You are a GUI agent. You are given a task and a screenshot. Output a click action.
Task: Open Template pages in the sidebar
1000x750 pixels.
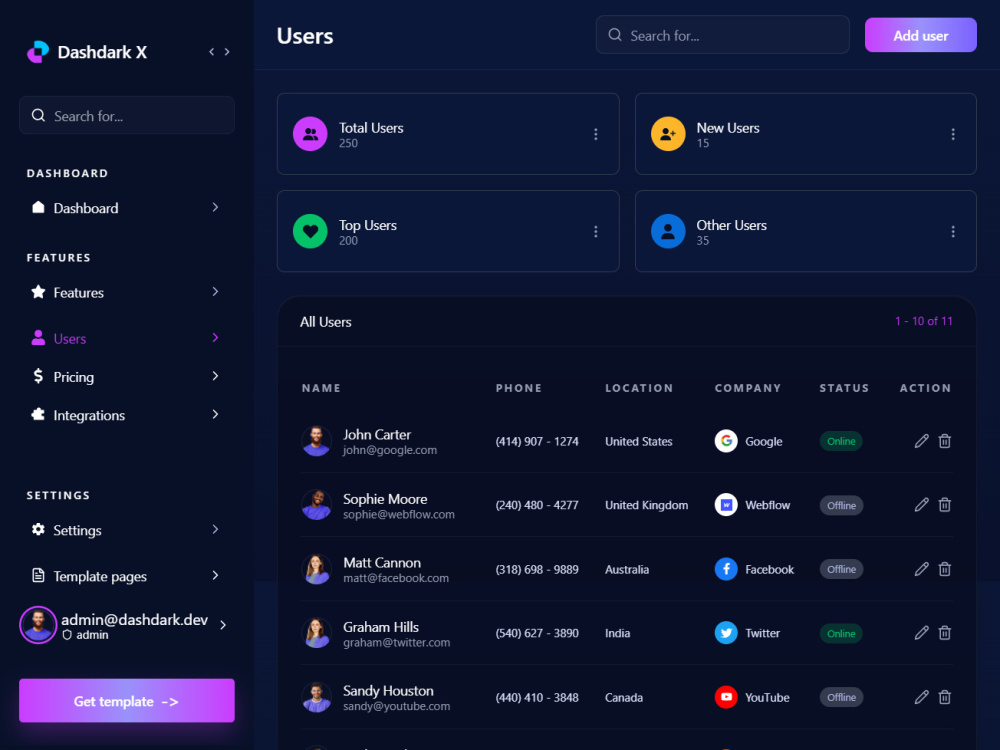(126, 576)
